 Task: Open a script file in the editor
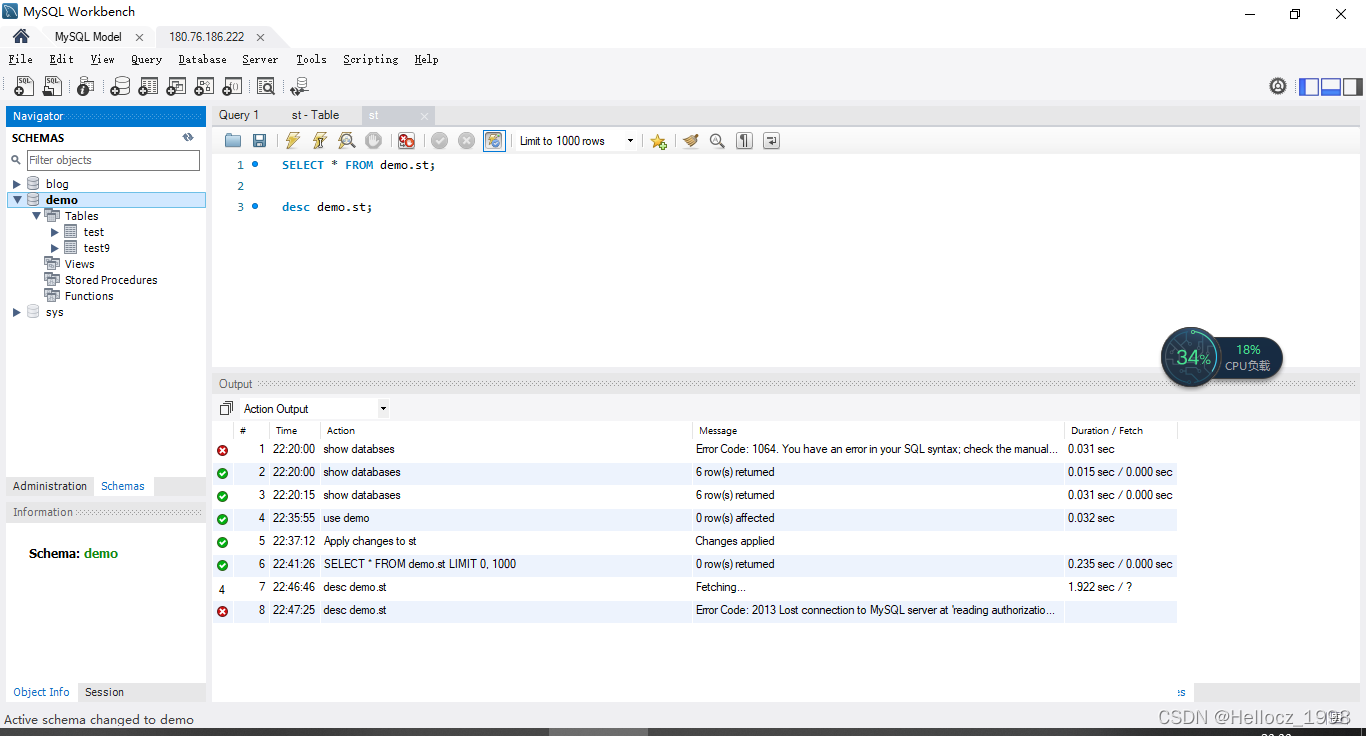click(233, 141)
